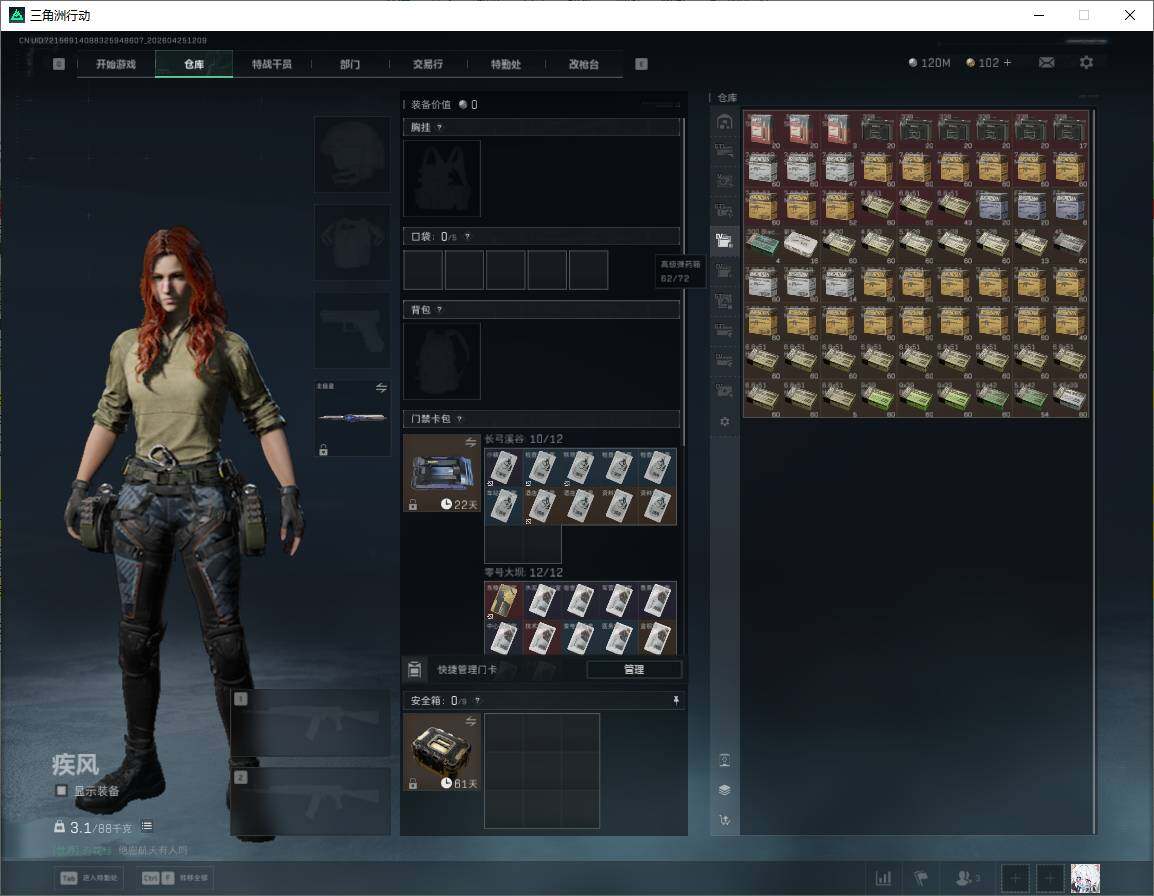Viewport: 1154px width, 896px height.
Task: Open the friends list icon
Action: click(966, 878)
